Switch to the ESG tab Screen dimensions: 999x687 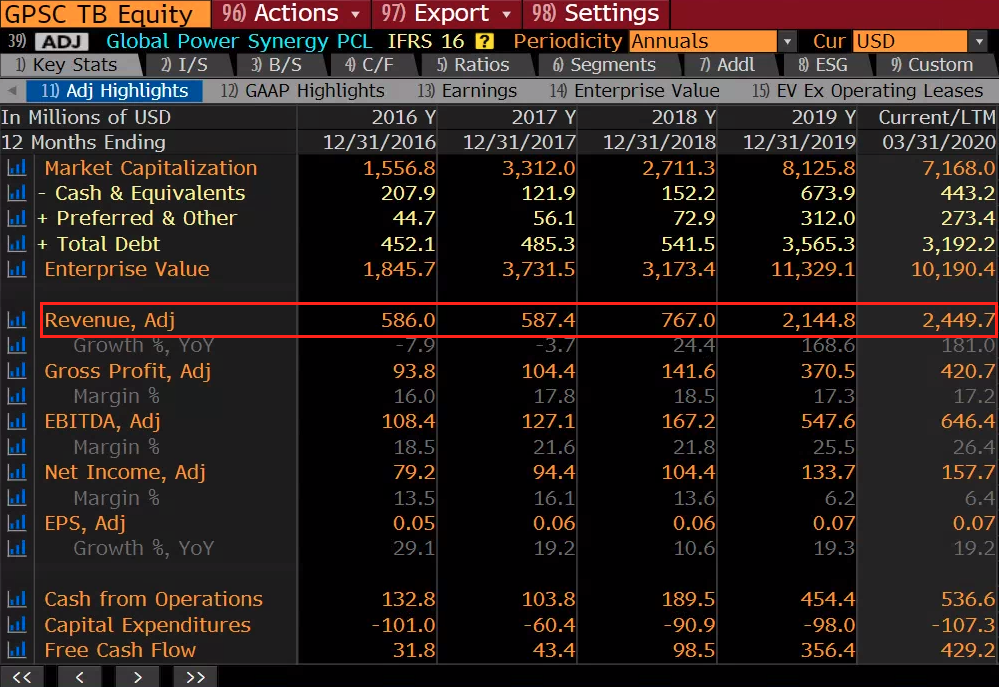822,65
